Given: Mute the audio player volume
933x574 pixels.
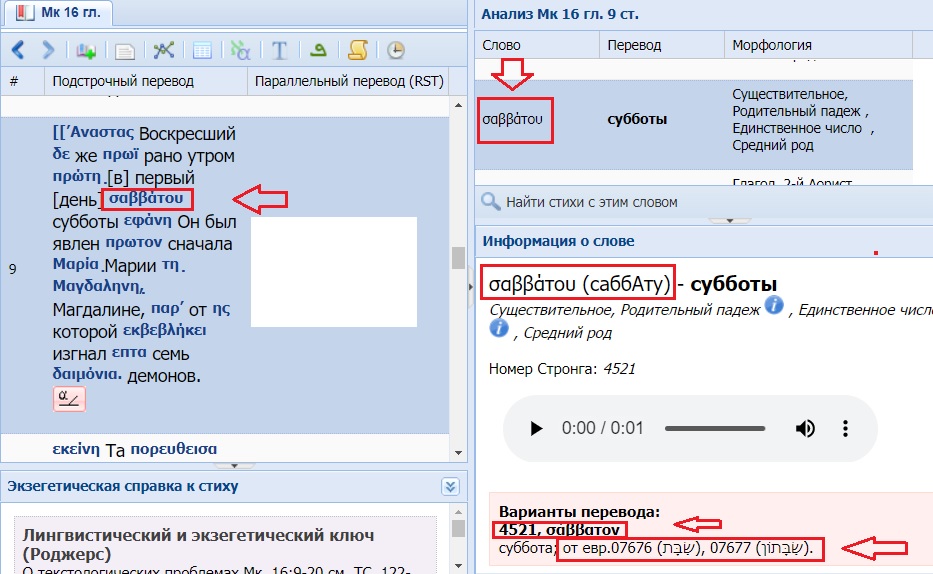Looking at the screenshot, I should pos(805,428).
